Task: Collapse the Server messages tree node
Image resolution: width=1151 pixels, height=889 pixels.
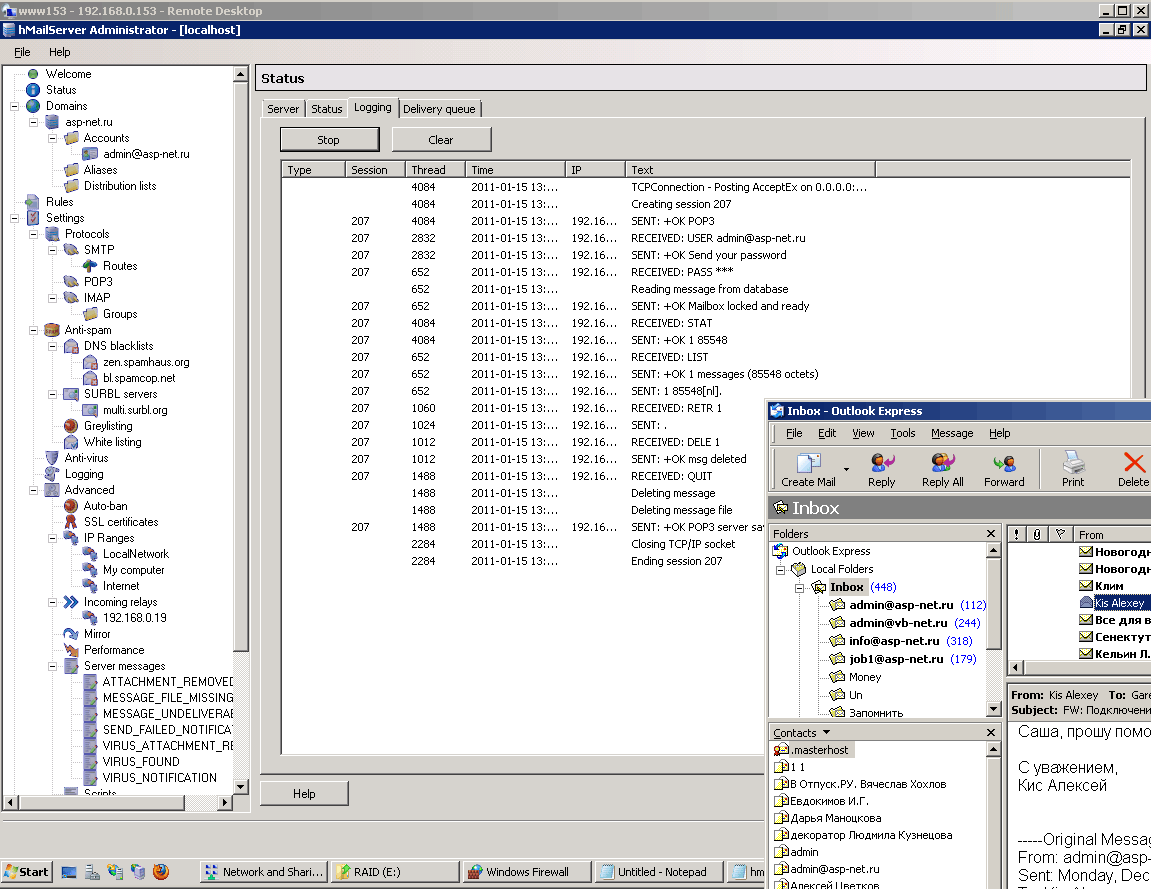Action: (53, 666)
